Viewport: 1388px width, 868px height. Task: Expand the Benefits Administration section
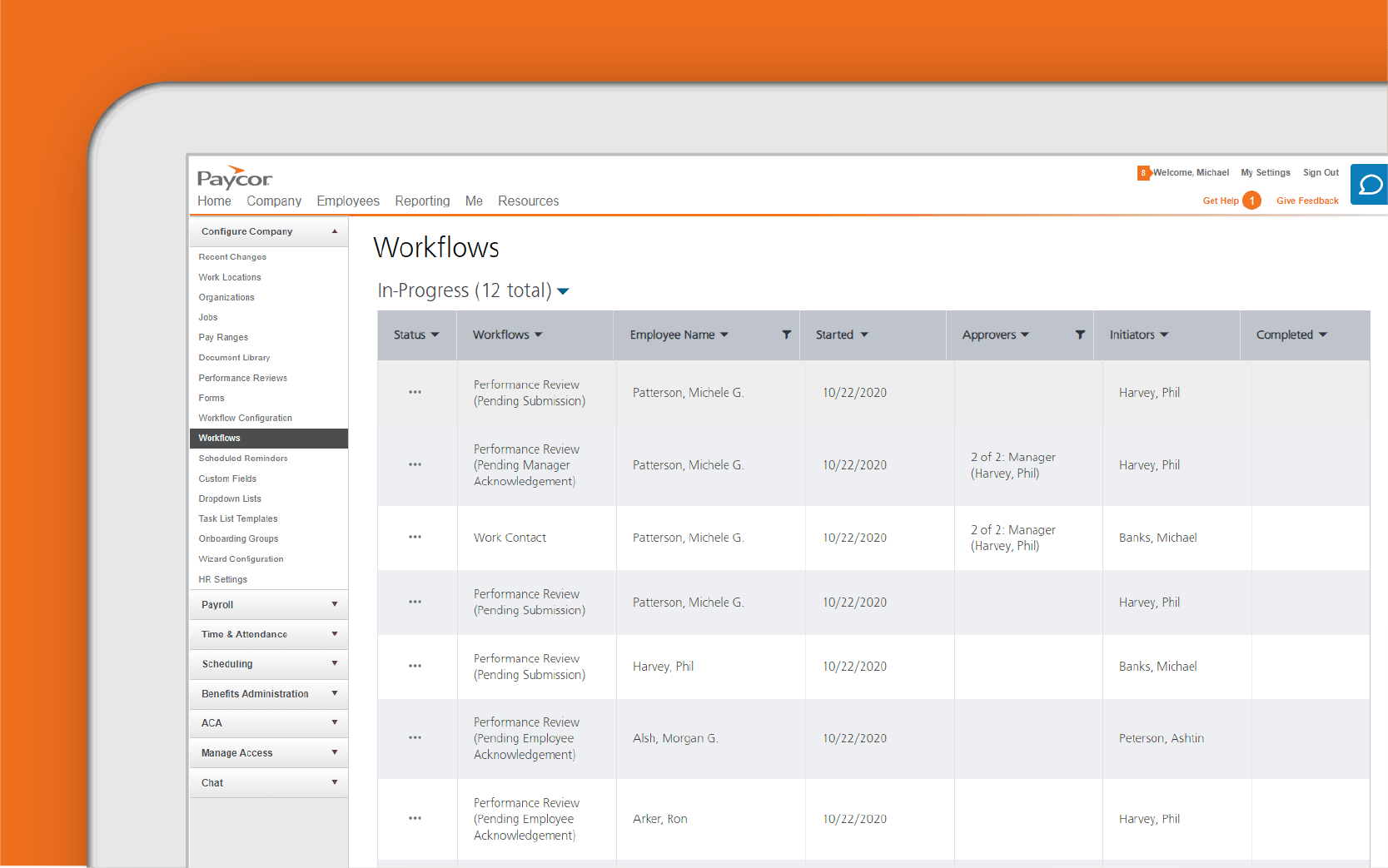[x=268, y=694]
